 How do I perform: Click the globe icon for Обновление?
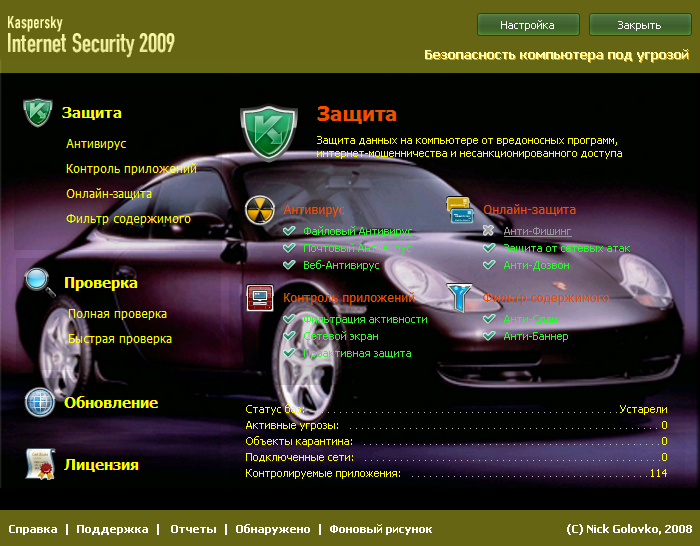pyautogui.click(x=40, y=402)
